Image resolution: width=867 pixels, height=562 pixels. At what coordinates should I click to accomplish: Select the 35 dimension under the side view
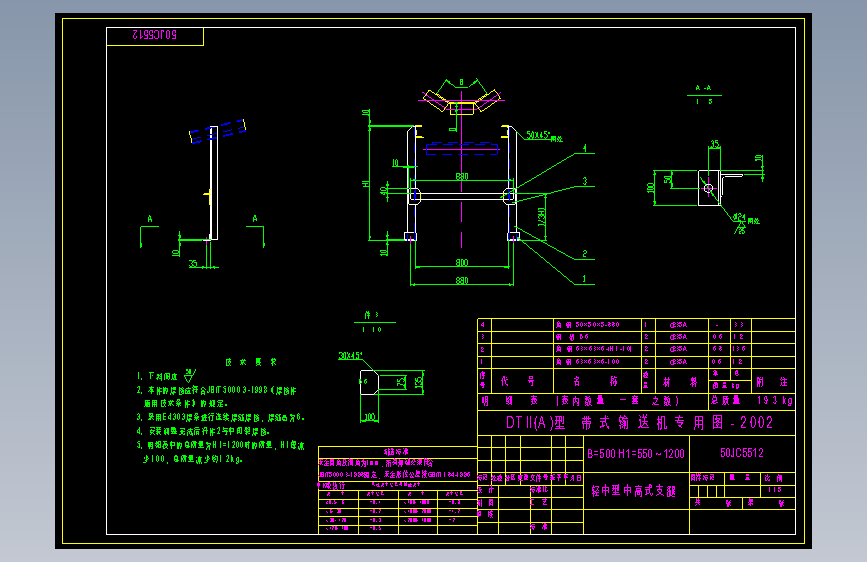(193, 263)
